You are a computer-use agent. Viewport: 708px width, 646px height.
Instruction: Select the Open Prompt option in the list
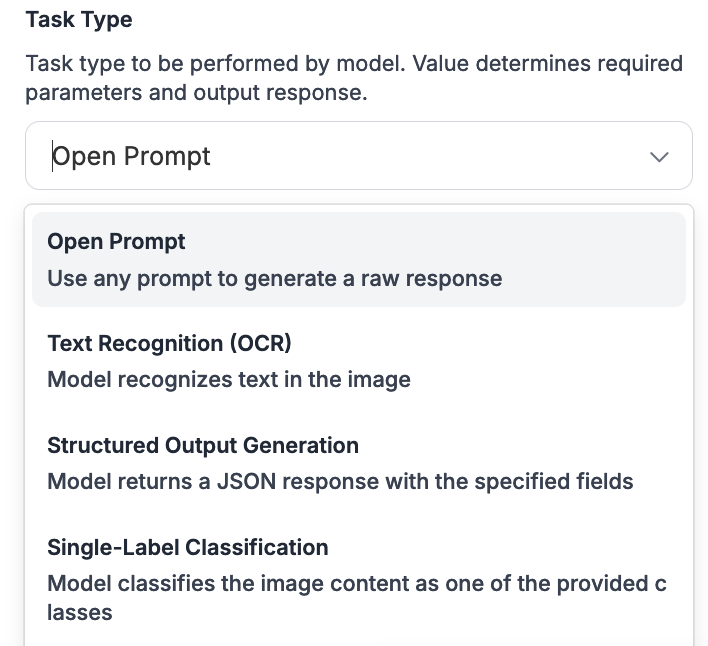pyautogui.click(x=358, y=259)
